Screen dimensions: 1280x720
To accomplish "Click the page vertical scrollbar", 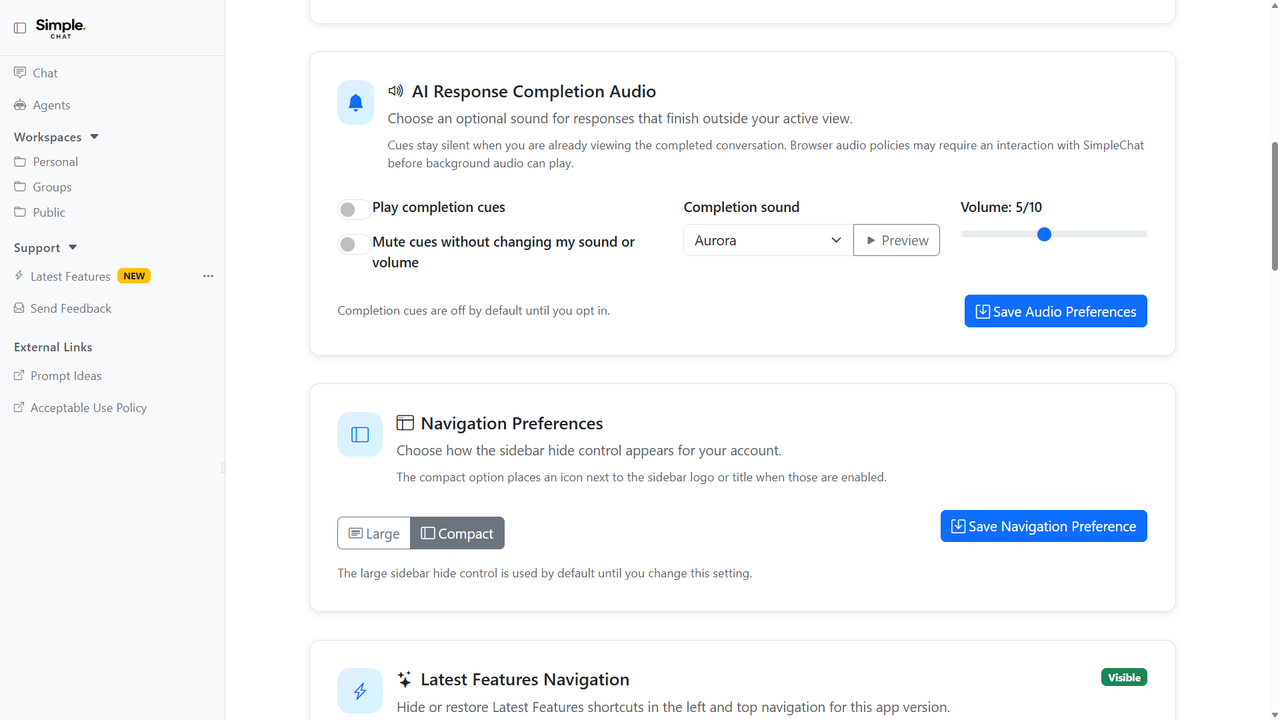I will click(1274, 205).
